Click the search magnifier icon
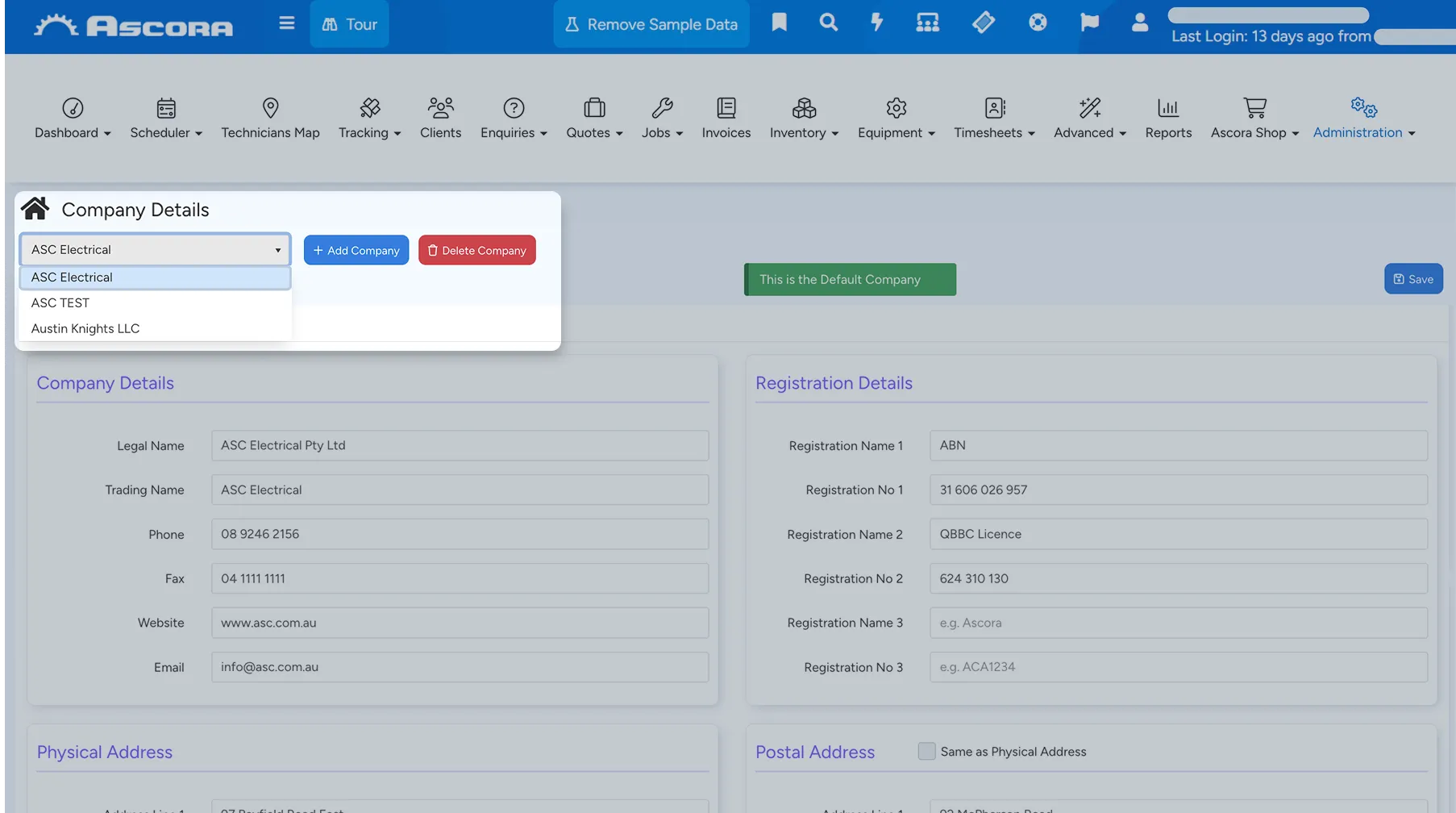 [828, 23]
